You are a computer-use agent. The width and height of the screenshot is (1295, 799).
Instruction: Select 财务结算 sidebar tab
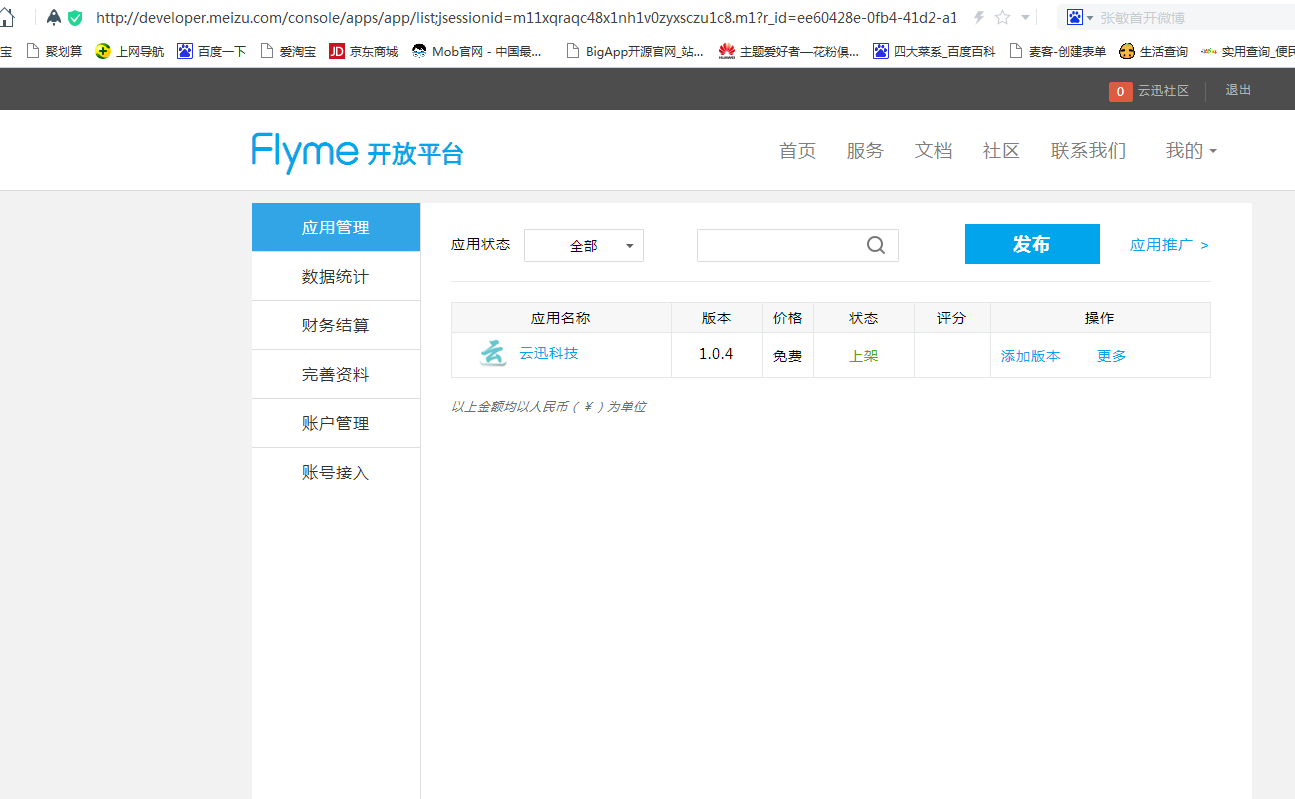pos(336,325)
